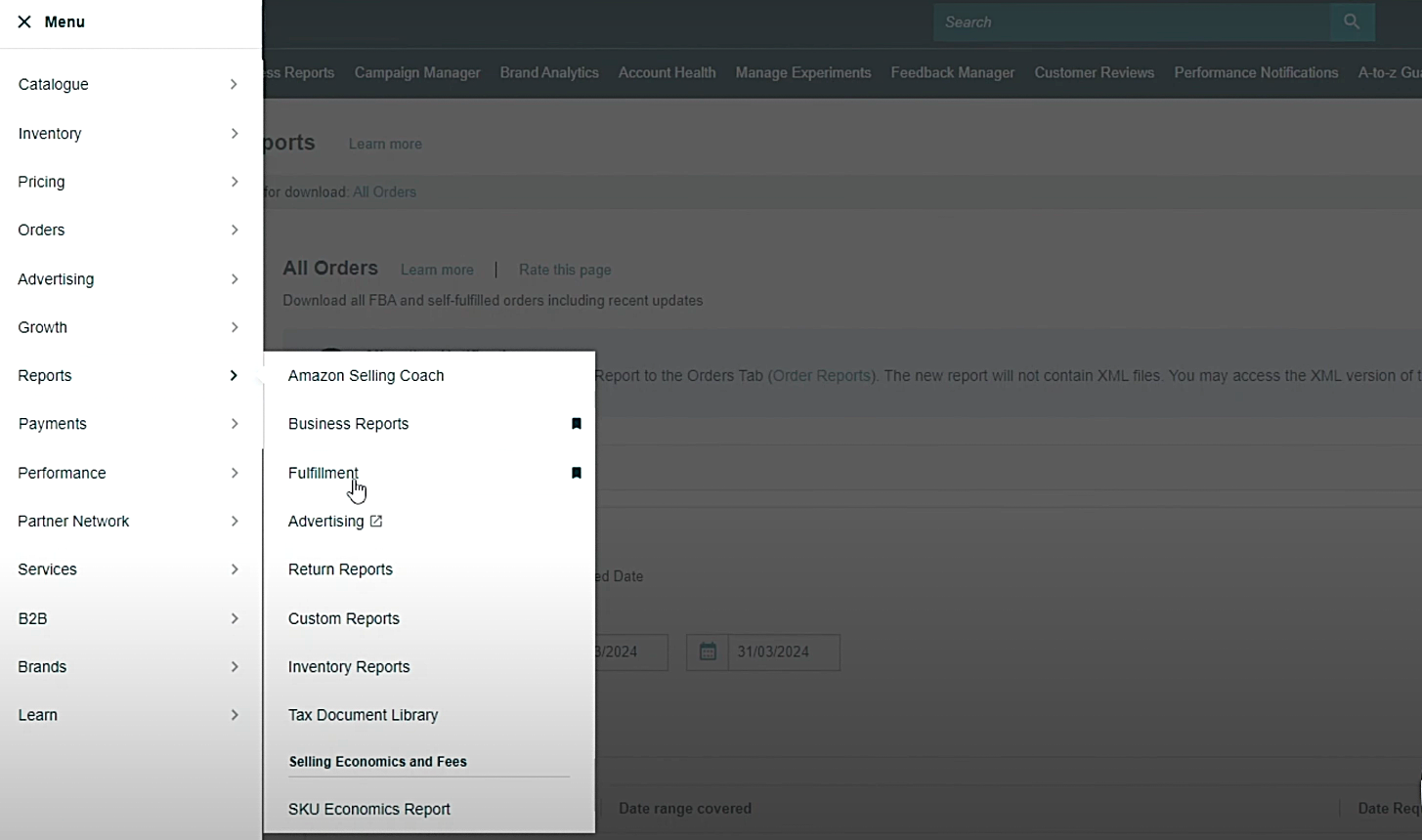This screenshot has width=1422, height=840.
Task: Switch to Manage Experiments tab
Action: (x=803, y=72)
